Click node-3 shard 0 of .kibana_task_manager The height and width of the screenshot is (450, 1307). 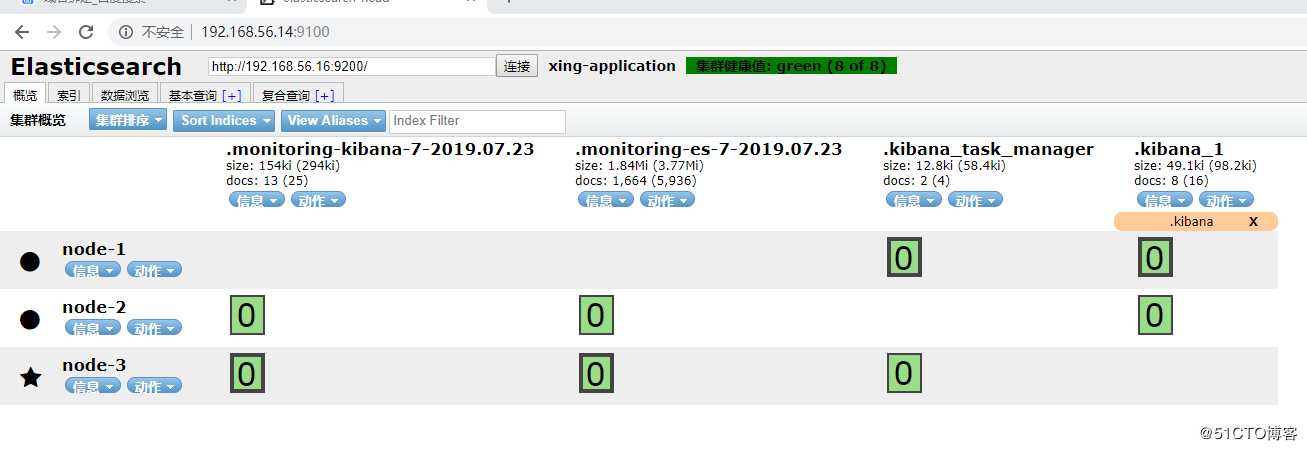(x=904, y=374)
